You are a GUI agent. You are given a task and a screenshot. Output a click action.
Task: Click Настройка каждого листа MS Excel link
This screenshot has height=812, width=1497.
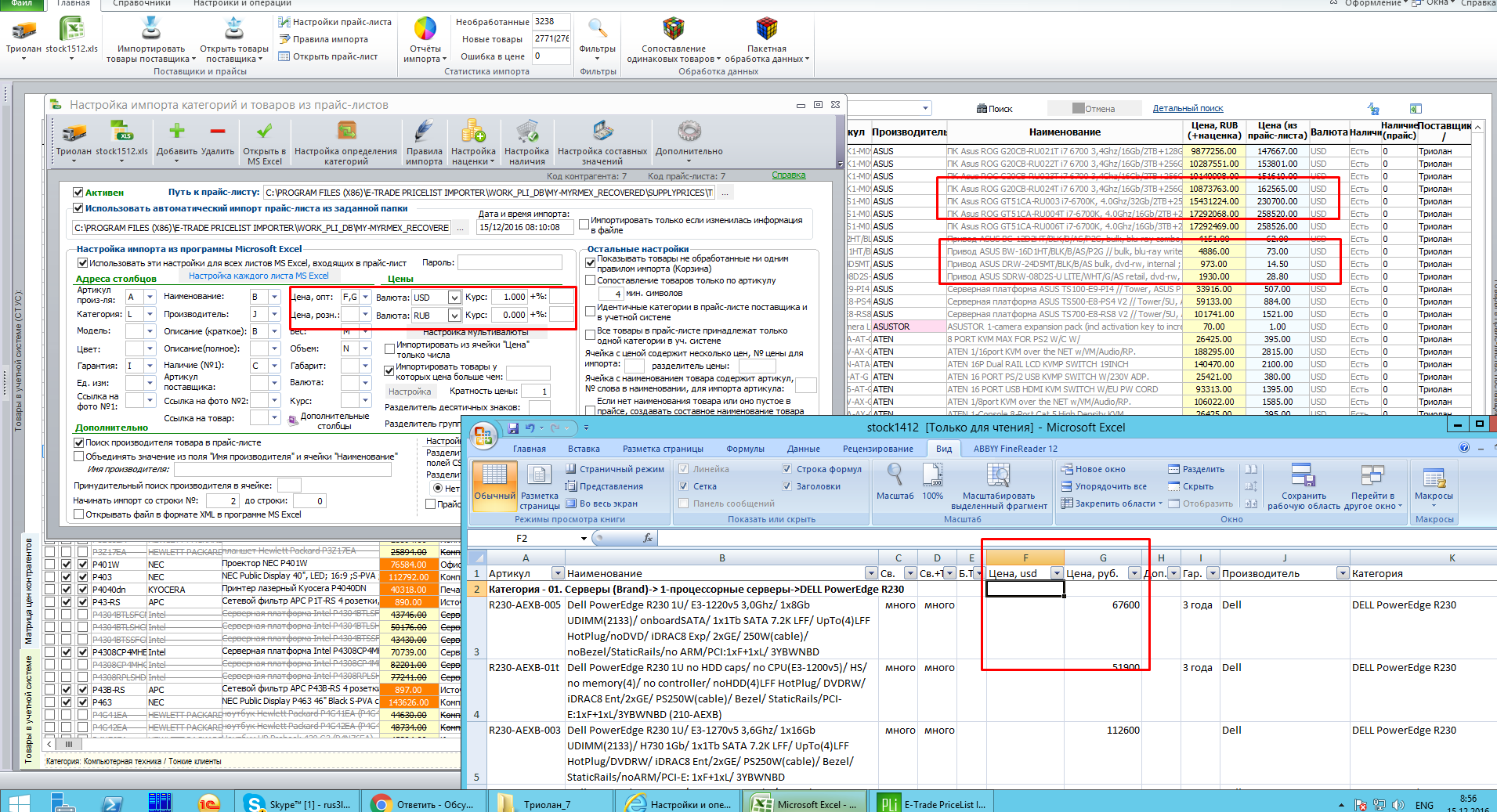point(259,276)
